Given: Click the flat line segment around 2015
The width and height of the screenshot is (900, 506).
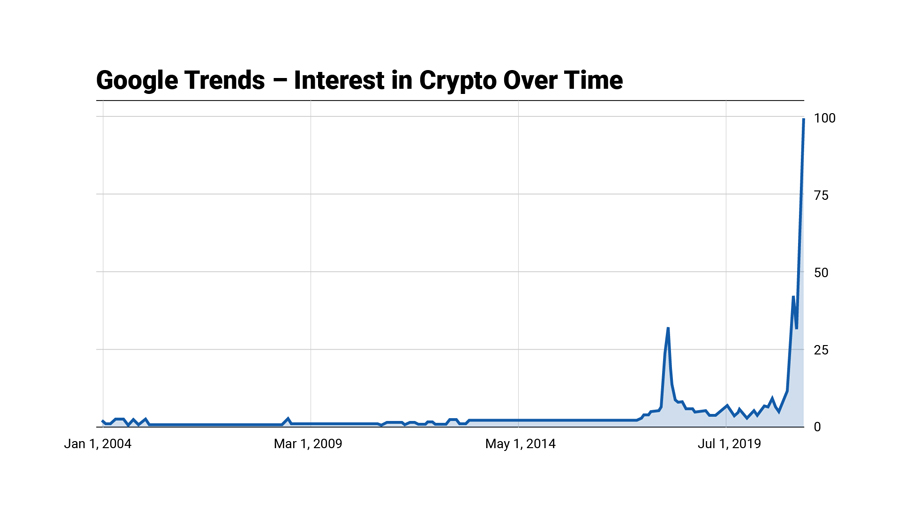Looking at the screenshot, I should [551, 421].
